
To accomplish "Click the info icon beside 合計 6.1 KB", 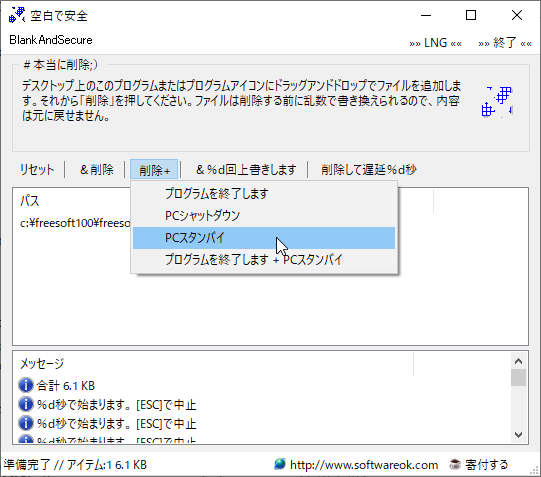I will (x=26, y=385).
